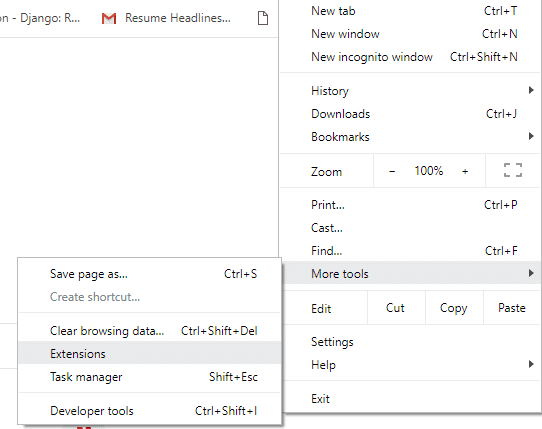The height and width of the screenshot is (429, 542).
Task: Increase zoom with the plus button
Action: point(465,171)
